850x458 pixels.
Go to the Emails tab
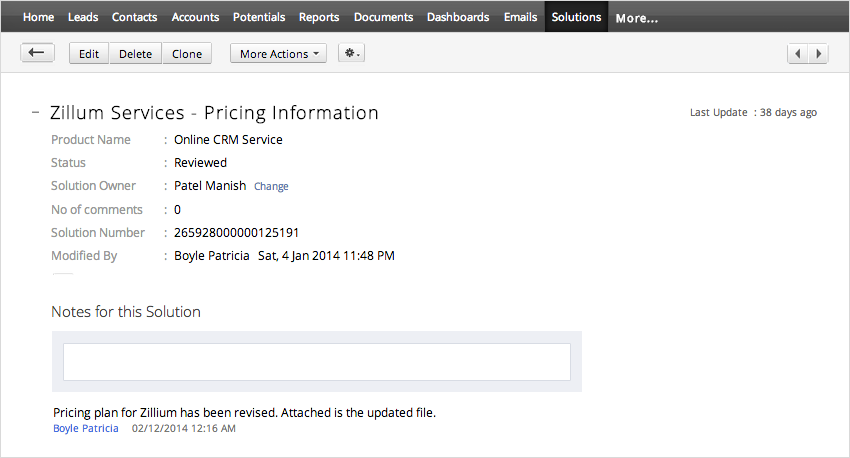(x=520, y=17)
